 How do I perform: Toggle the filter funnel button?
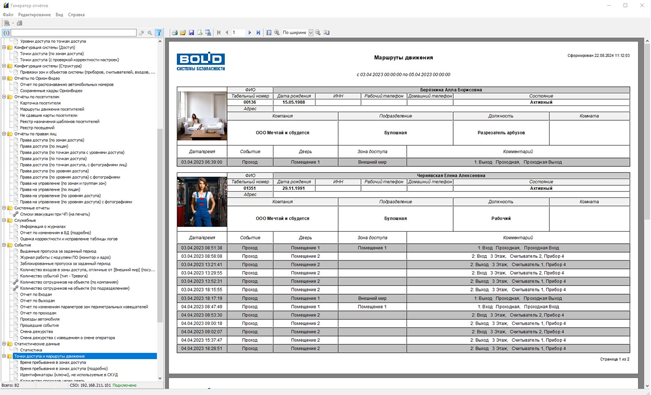159,32
